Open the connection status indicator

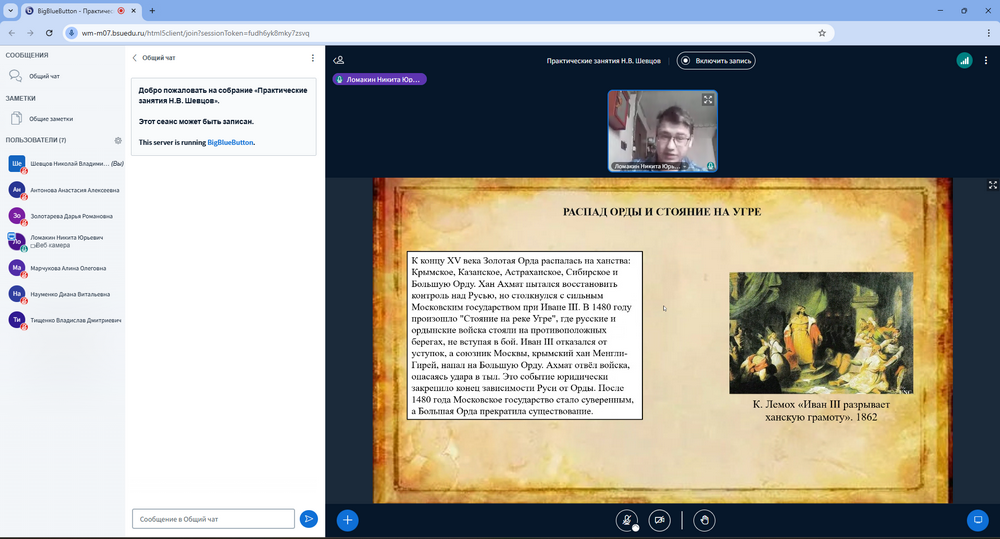click(x=964, y=60)
